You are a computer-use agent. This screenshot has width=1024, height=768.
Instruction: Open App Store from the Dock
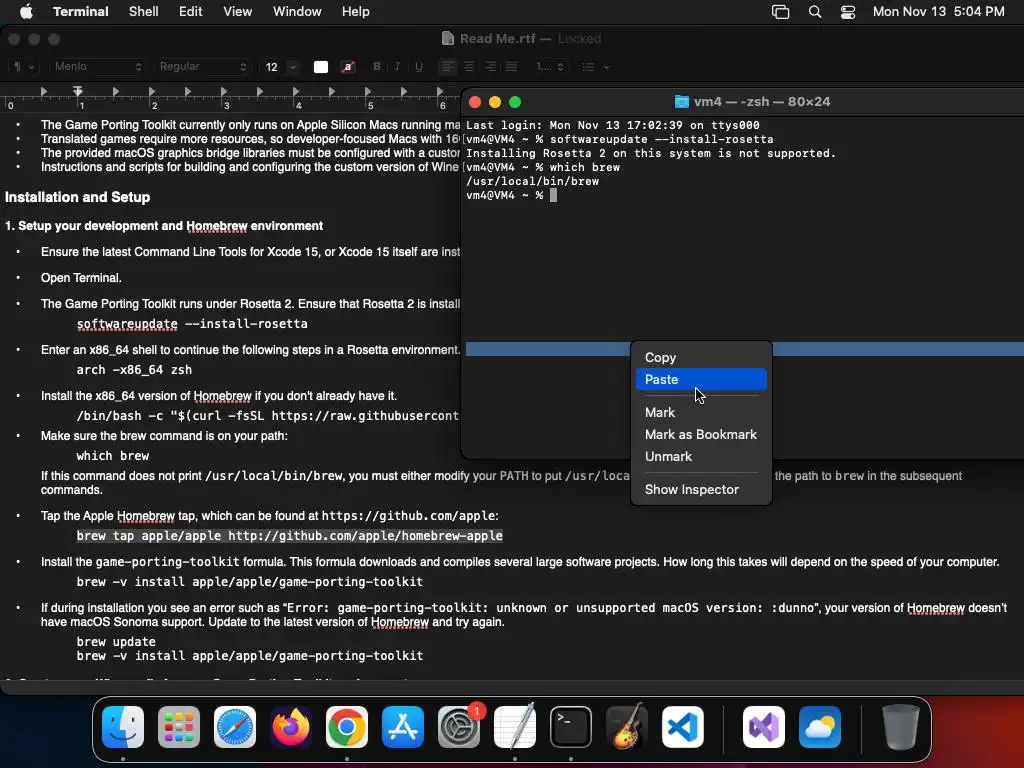pyautogui.click(x=402, y=727)
